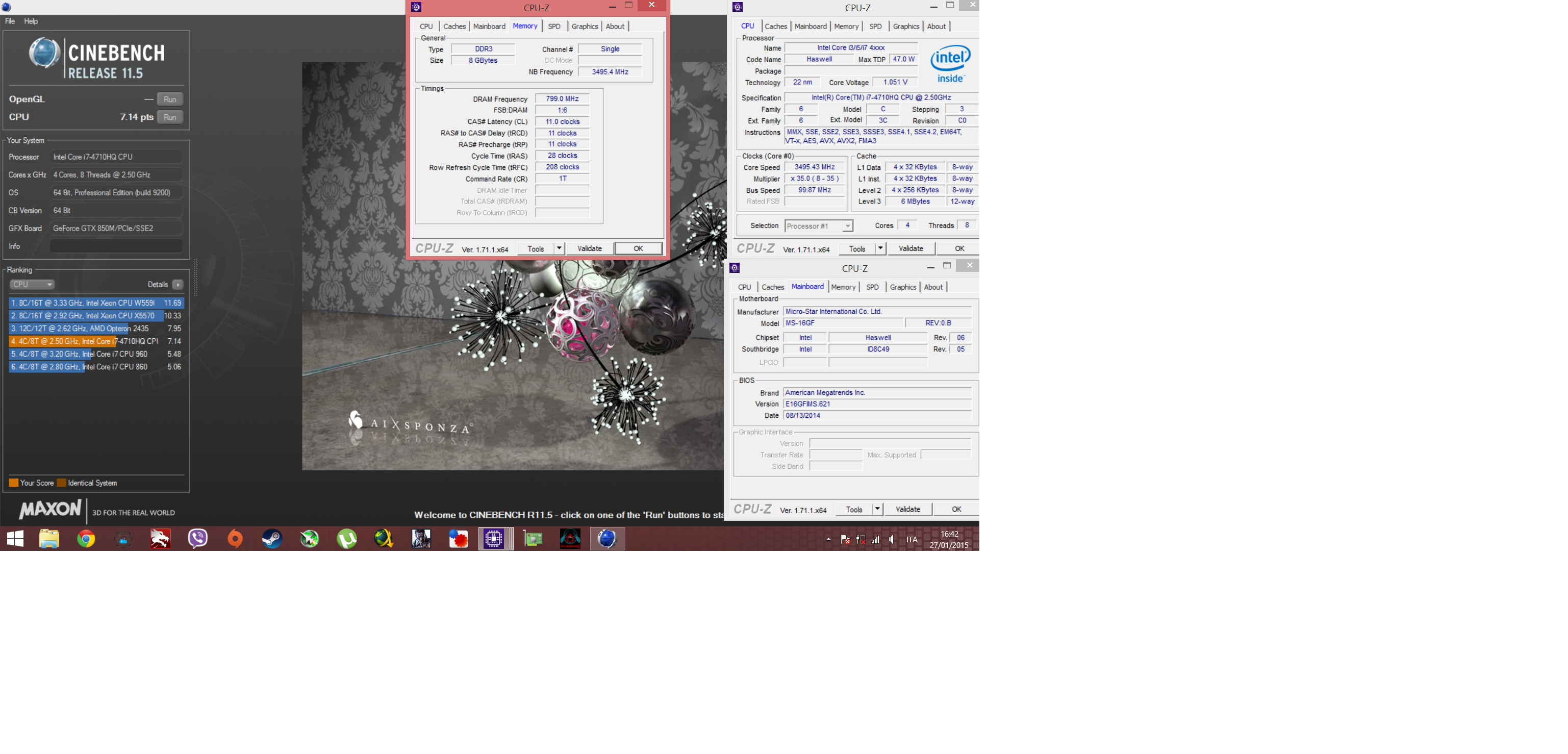Open File Explorer from the taskbar
This screenshot has height=754, width=1568.
click(x=48, y=539)
